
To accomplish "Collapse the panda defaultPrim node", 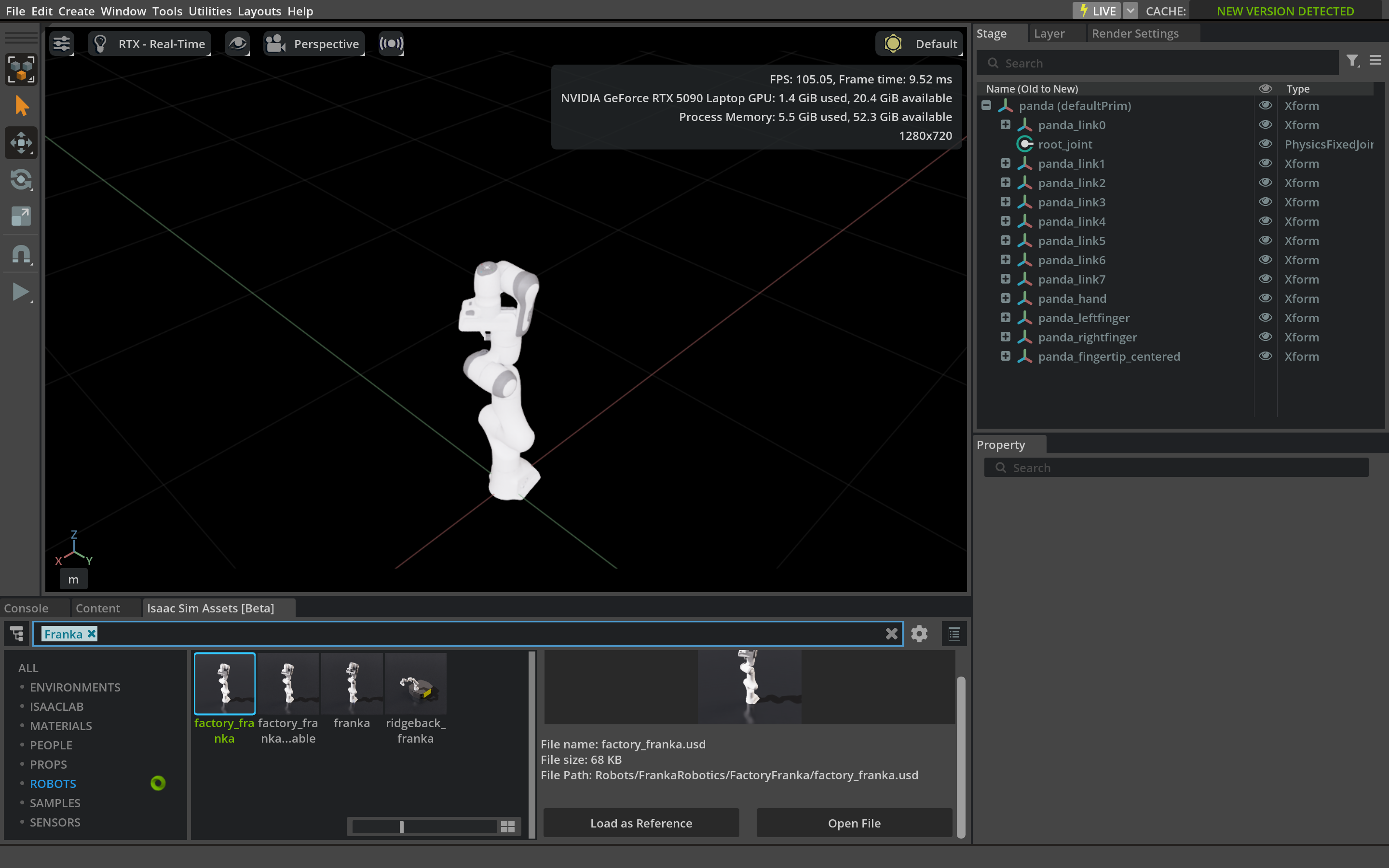I will click(986, 106).
